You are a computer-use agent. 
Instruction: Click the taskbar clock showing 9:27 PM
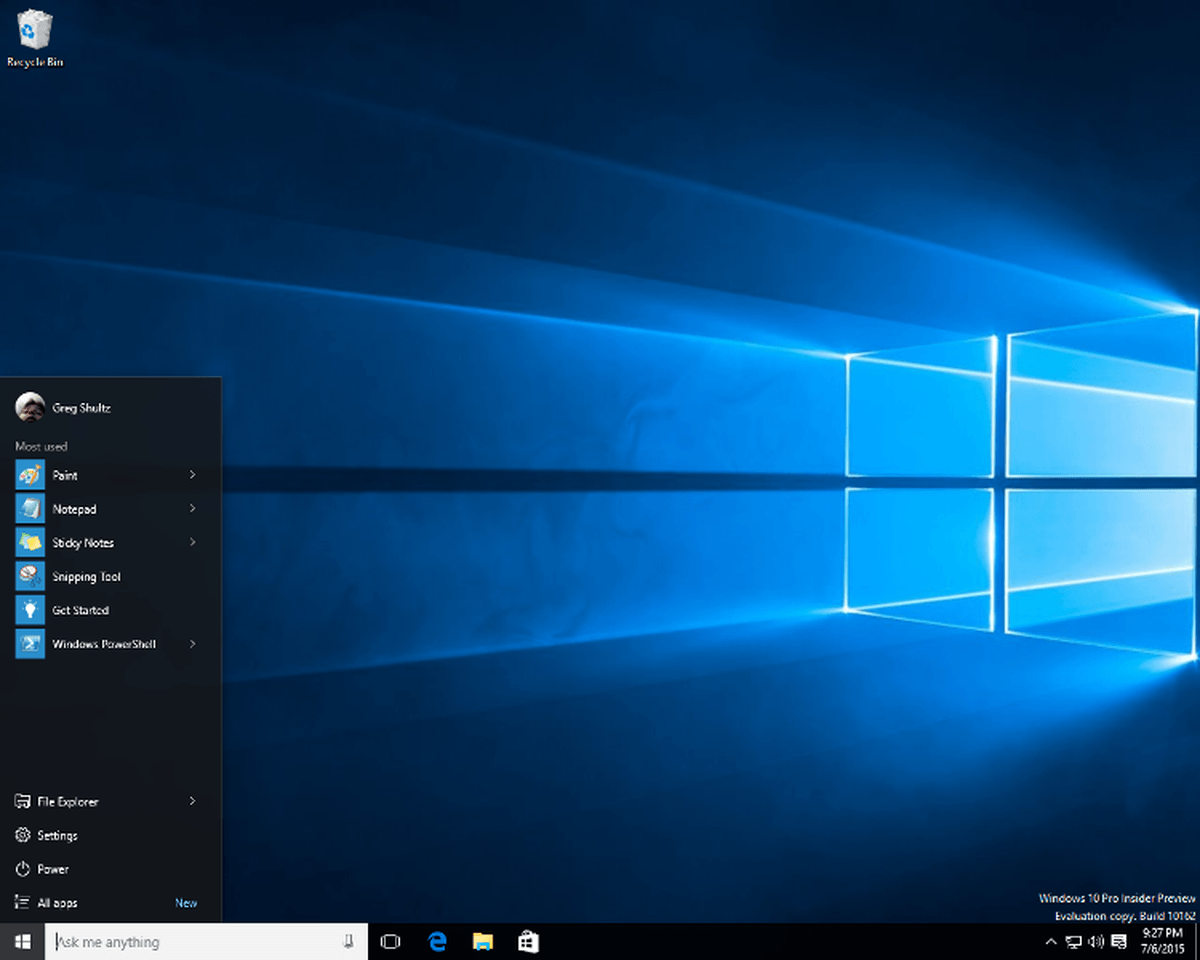(x=1162, y=941)
